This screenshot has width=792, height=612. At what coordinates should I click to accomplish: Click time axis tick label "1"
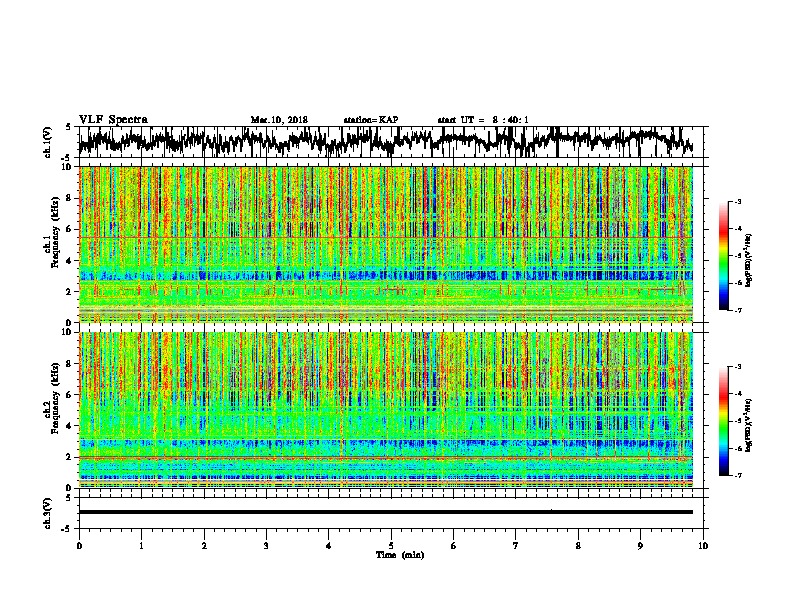141,546
